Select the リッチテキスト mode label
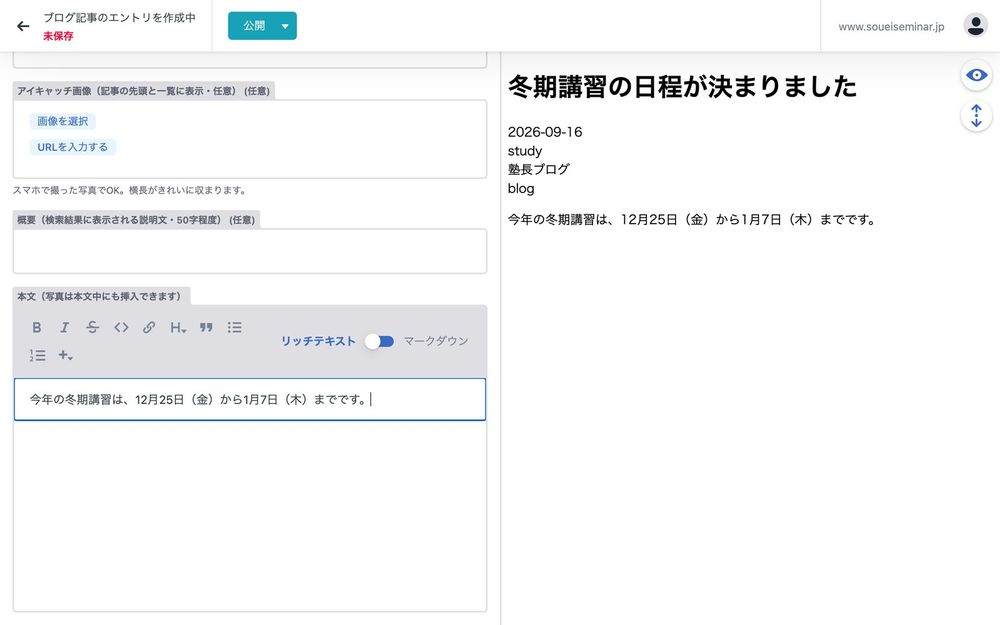 click(x=318, y=341)
